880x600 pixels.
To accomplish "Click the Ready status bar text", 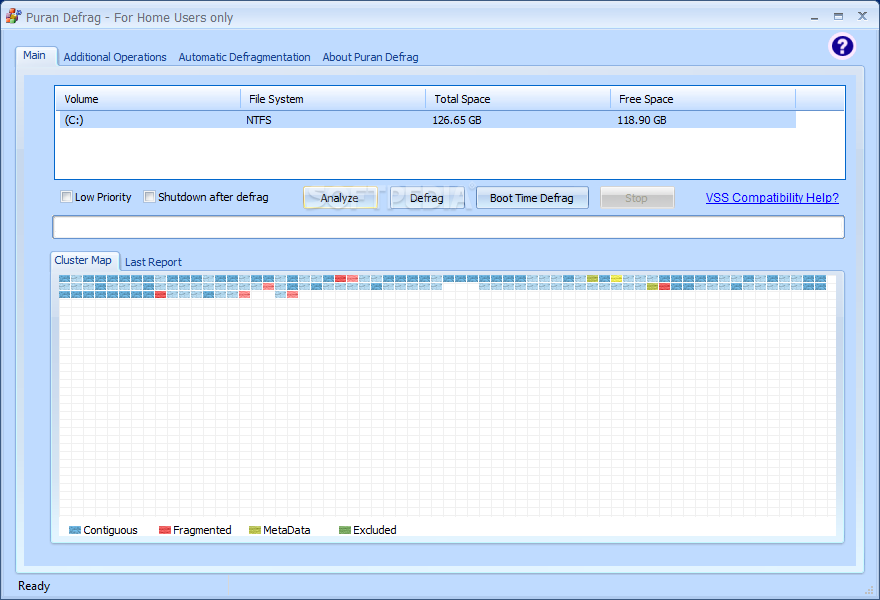I will 34,586.
